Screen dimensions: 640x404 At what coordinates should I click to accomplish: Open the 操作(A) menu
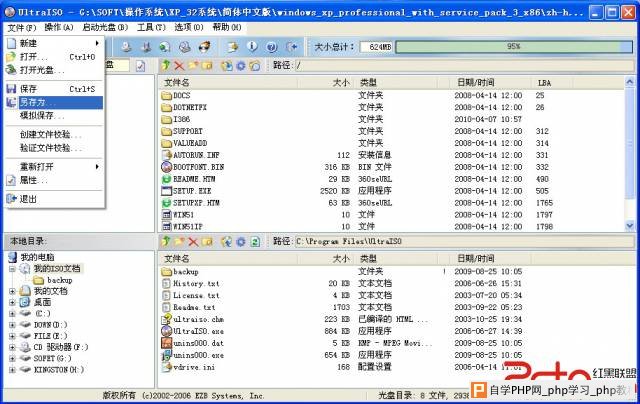[x=59, y=27]
